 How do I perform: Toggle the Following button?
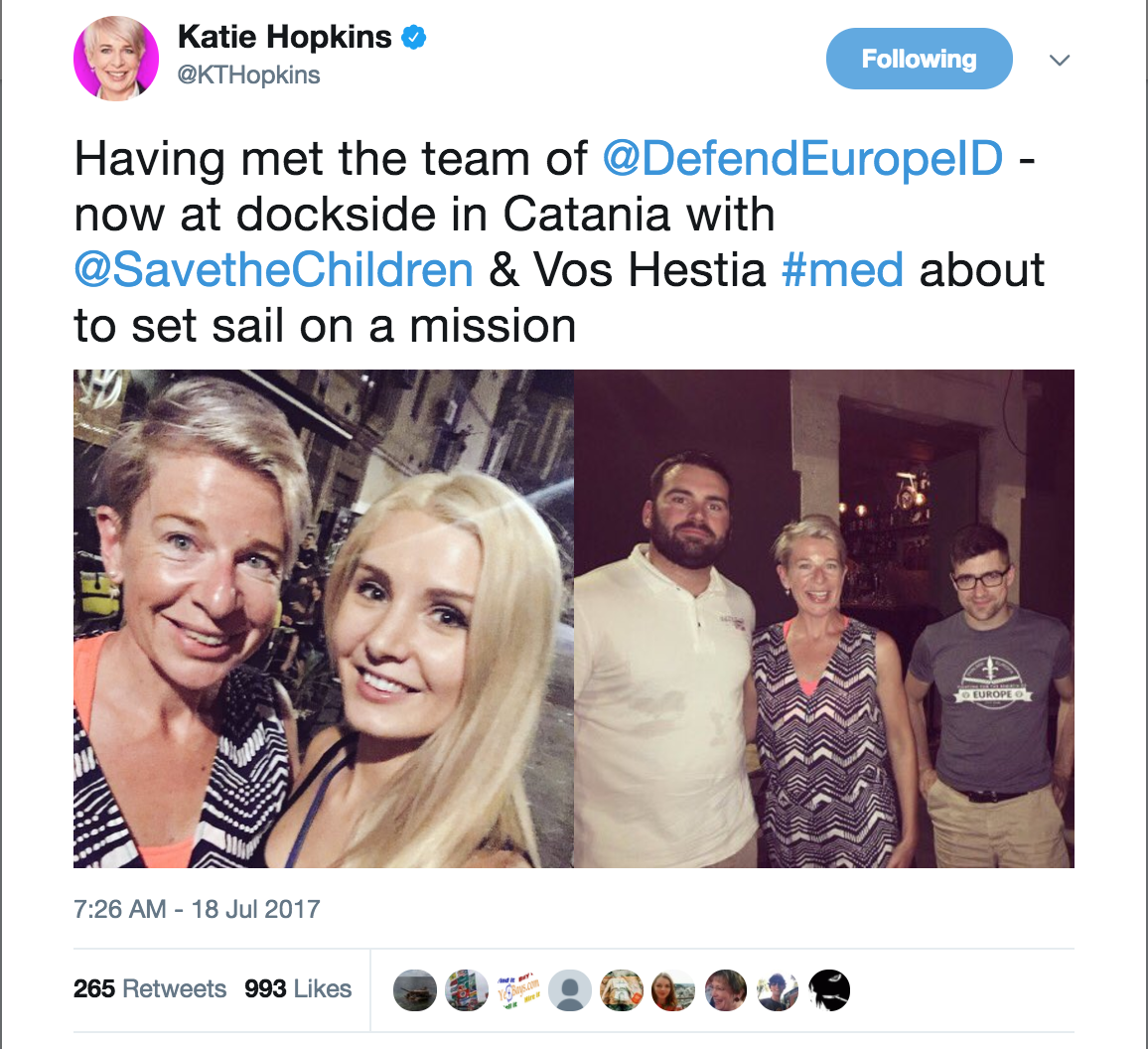coord(919,59)
